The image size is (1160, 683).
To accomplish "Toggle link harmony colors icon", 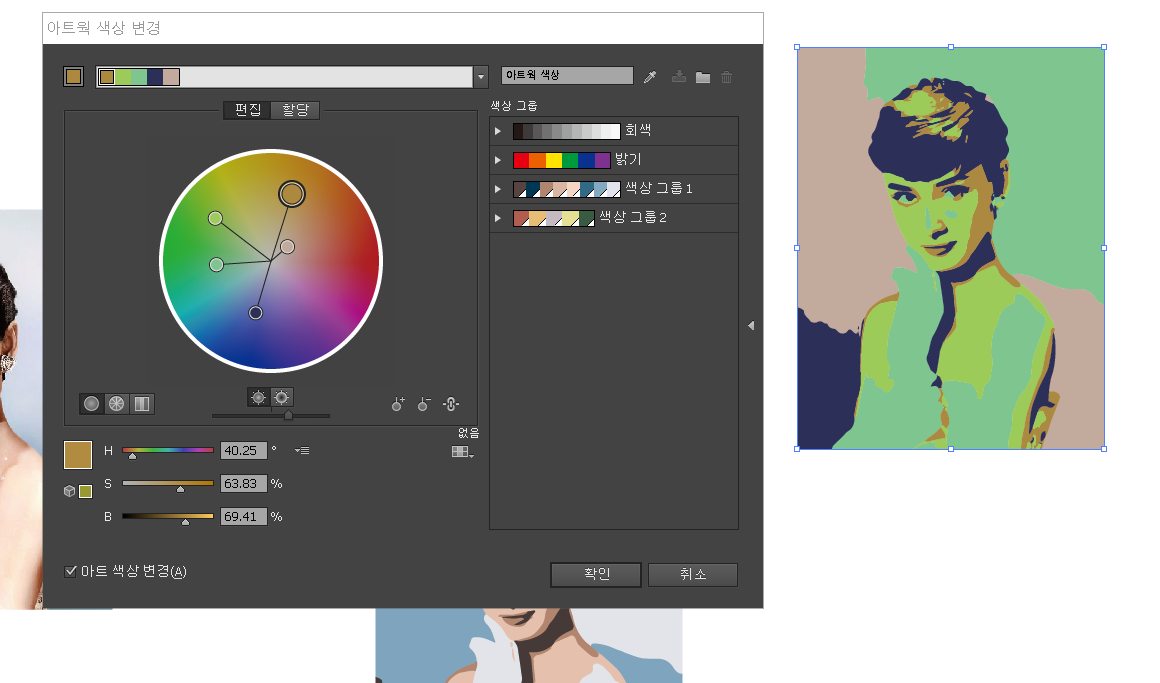I will point(451,403).
